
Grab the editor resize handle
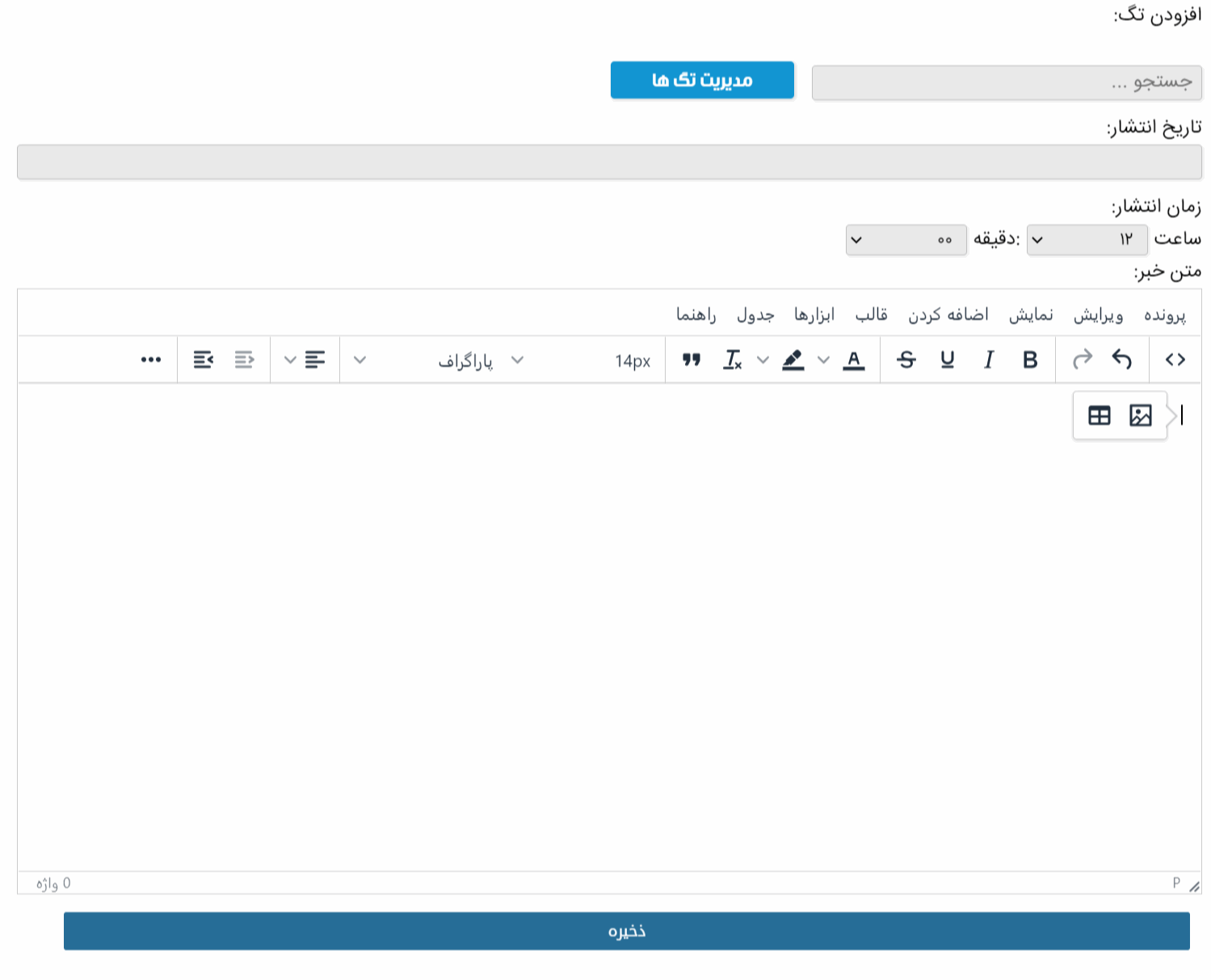(1194, 886)
